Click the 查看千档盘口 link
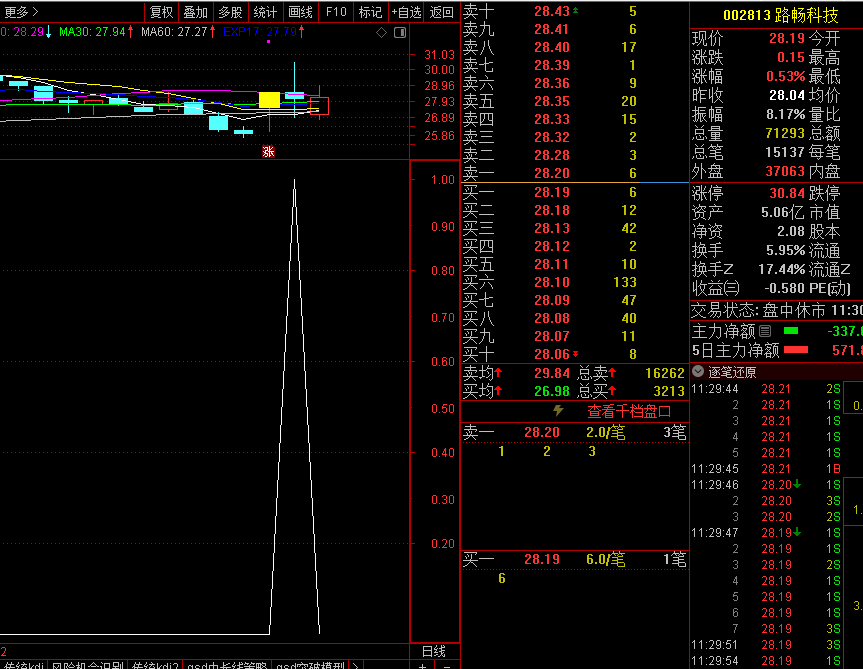 point(628,410)
